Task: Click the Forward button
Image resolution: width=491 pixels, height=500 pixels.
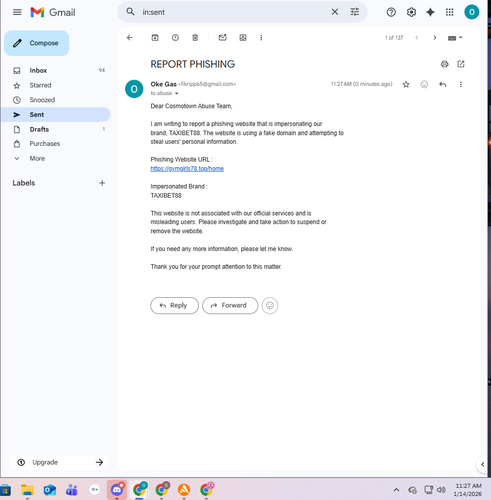Action: click(230, 305)
